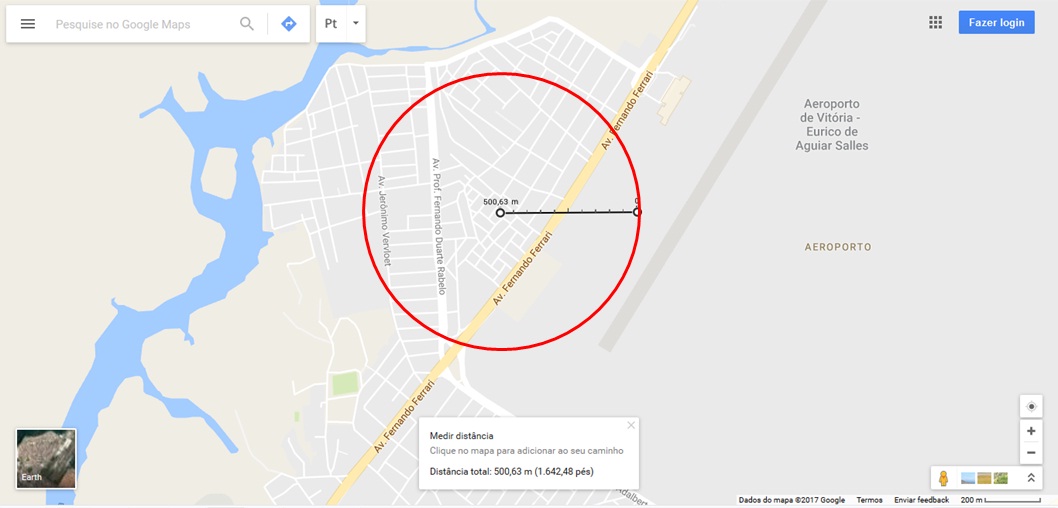Select the measurement end point on circle
The image size is (1058, 508).
[637, 212]
